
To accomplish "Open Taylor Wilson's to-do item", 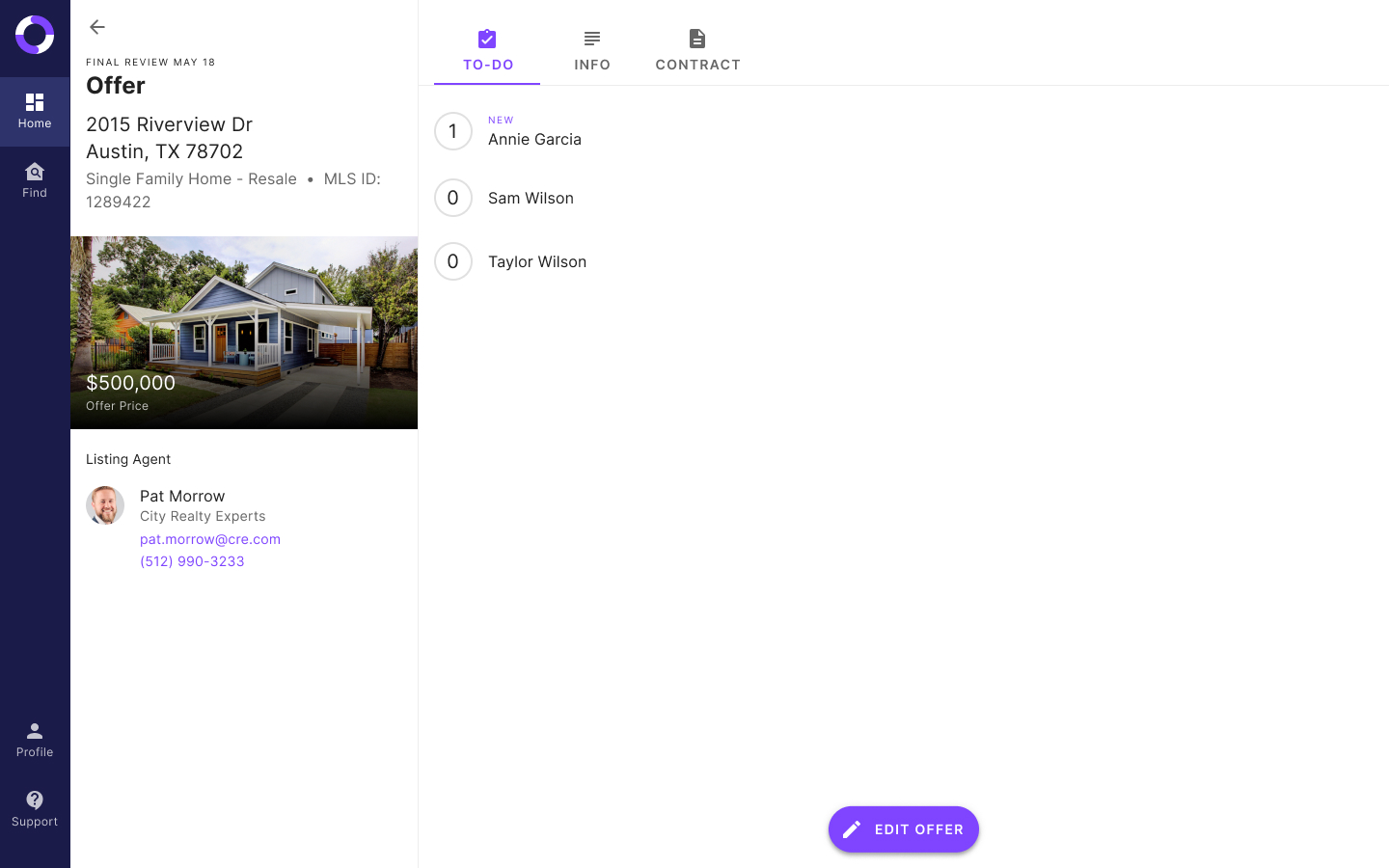I will tap(536, 261).
